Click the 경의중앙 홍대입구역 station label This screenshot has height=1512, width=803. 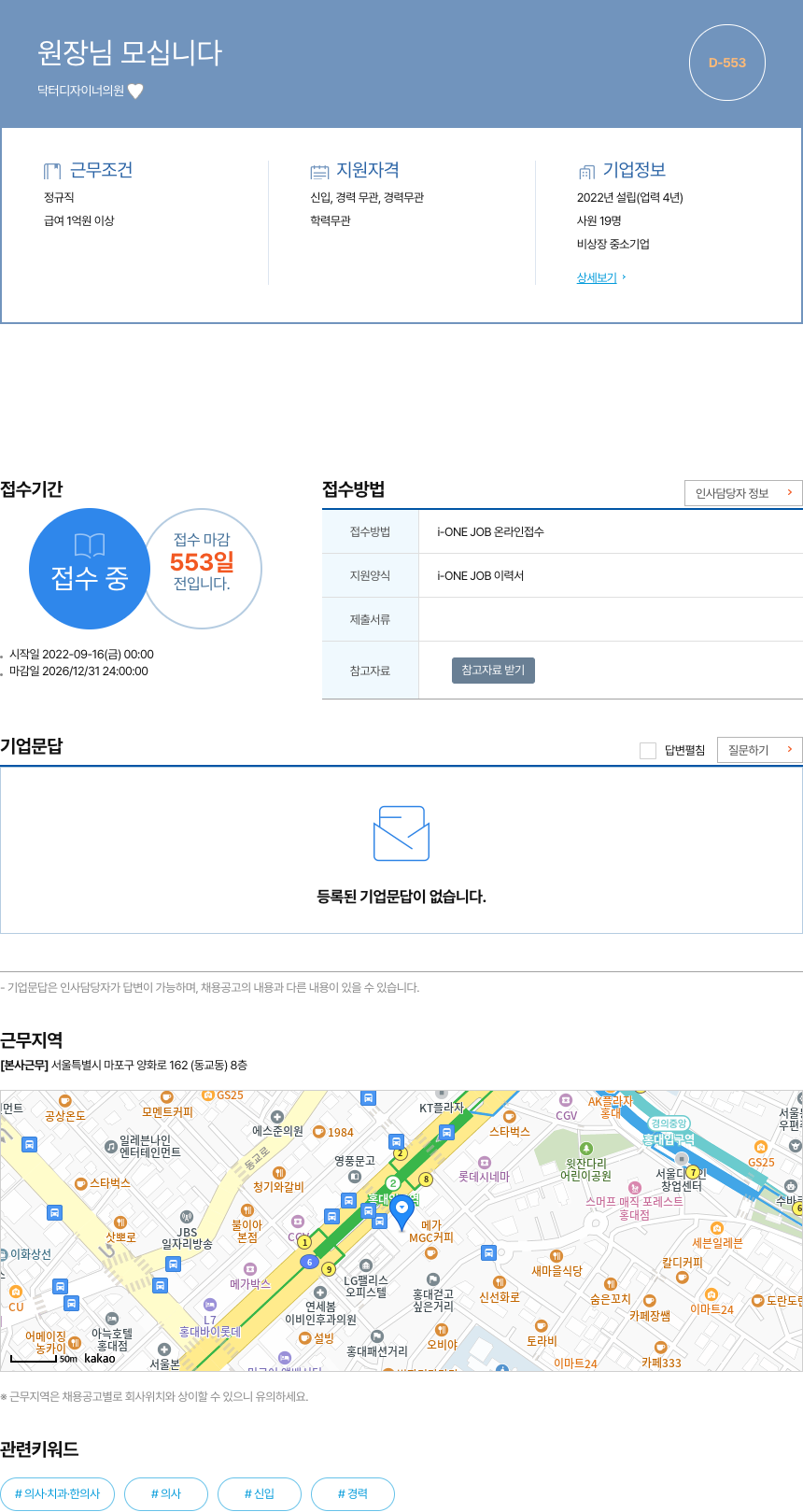click(669, 1132)
